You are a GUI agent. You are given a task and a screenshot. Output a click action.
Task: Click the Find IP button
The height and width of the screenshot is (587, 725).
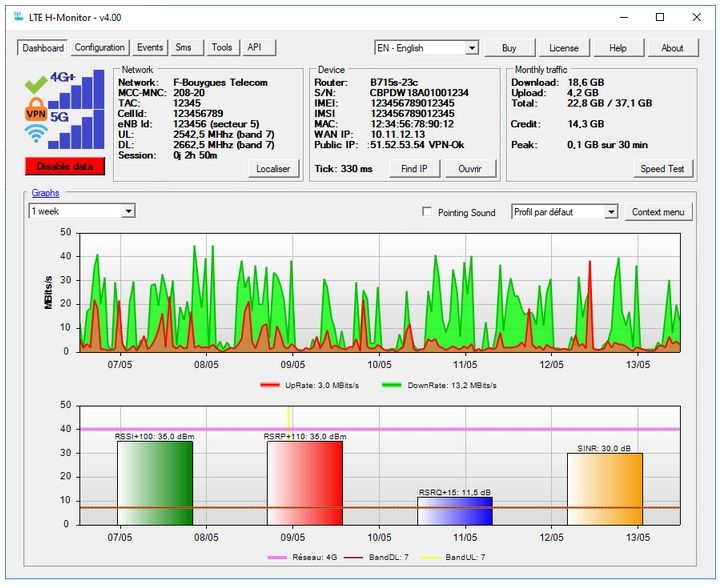(414, 169)
